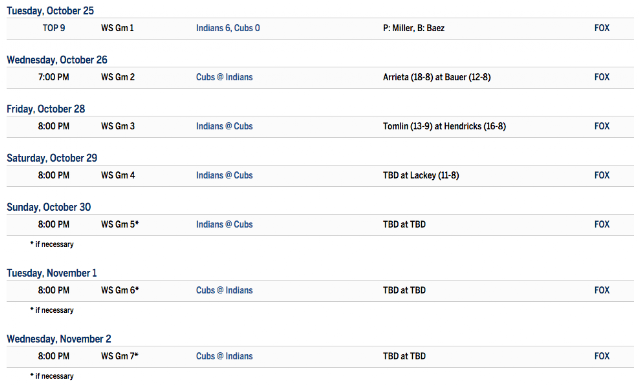Open the WS Gm 5 Indians @ Cubs matchup
640x386 pixels.
[x=224, y=224]
